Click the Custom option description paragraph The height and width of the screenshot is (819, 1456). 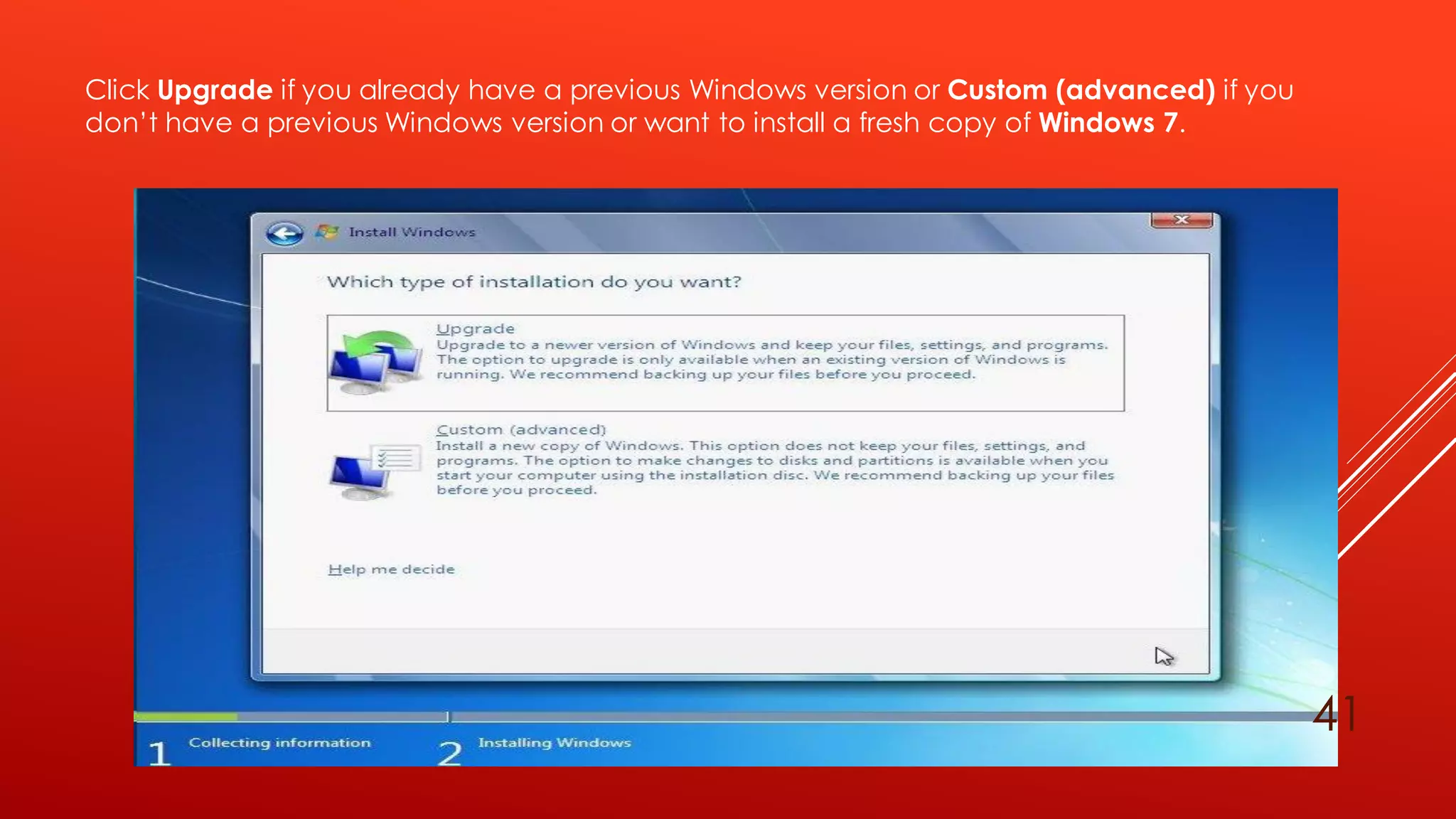(x=773, y=468)
